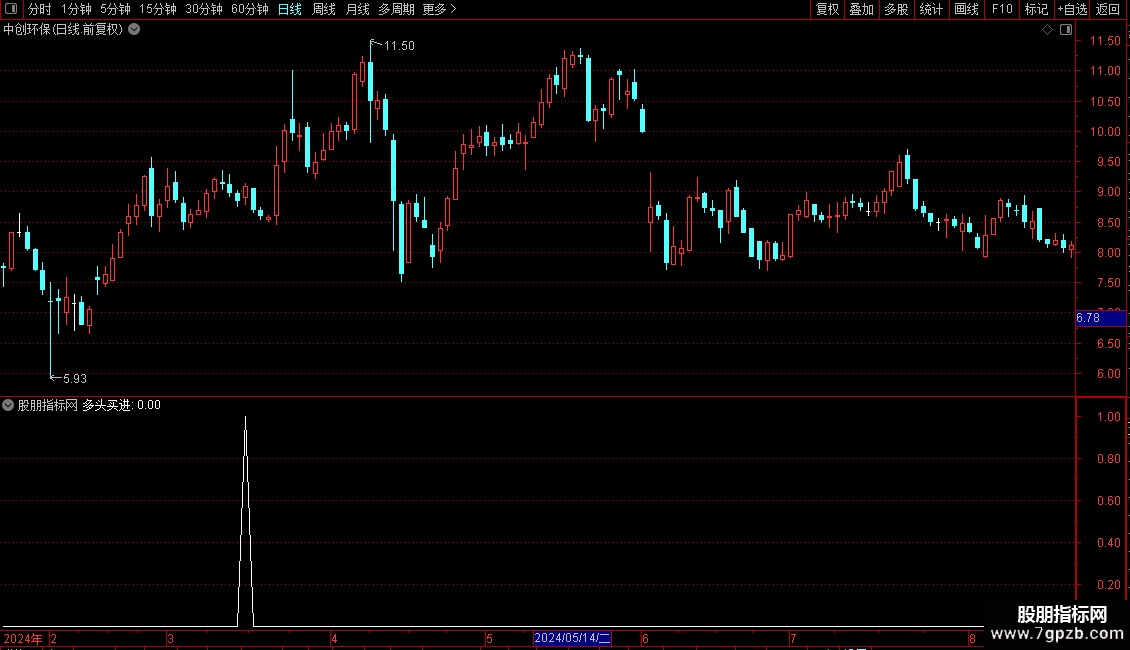Open F10 company information
Viewport: 1130px width, 650px height.
1002,9
